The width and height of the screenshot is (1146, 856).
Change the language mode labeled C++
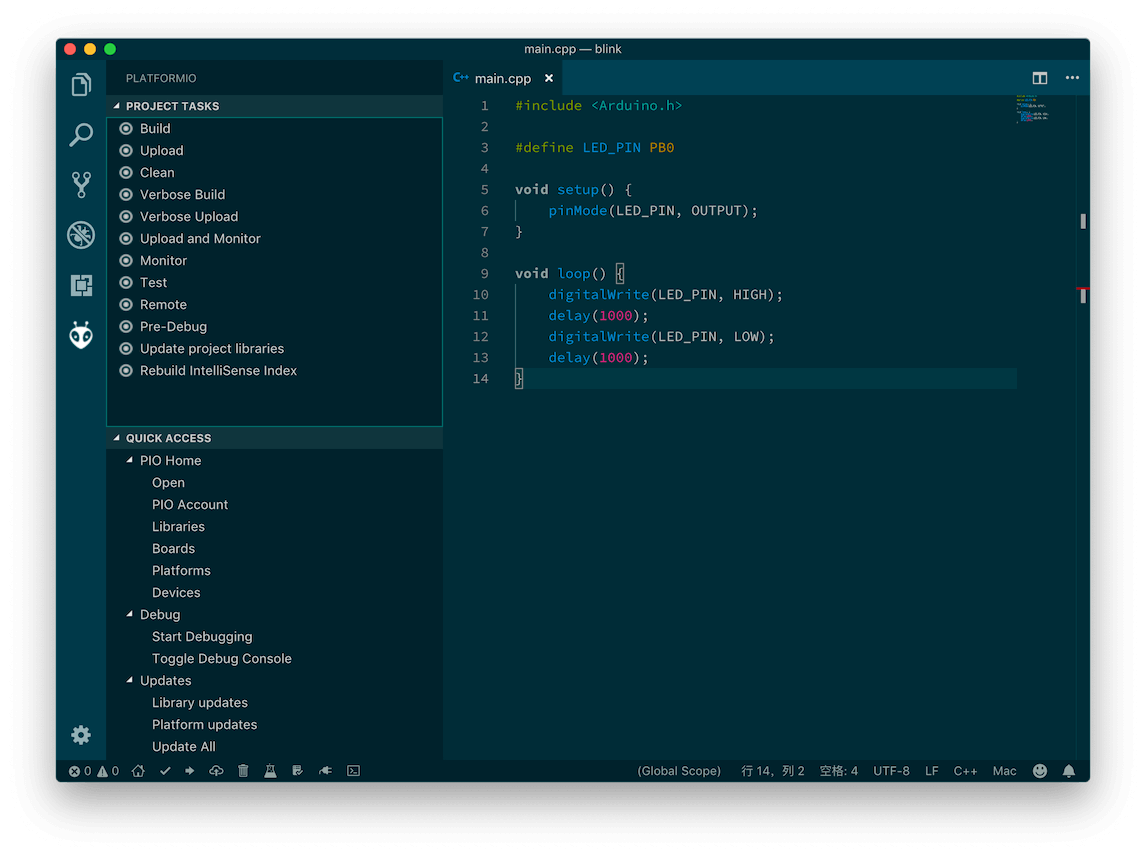click(x=966, y=771)
